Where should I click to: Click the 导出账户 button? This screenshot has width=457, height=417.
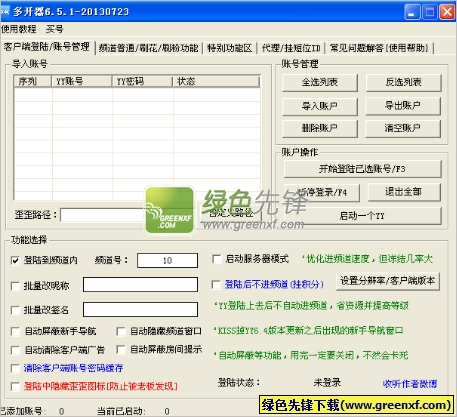403,106
